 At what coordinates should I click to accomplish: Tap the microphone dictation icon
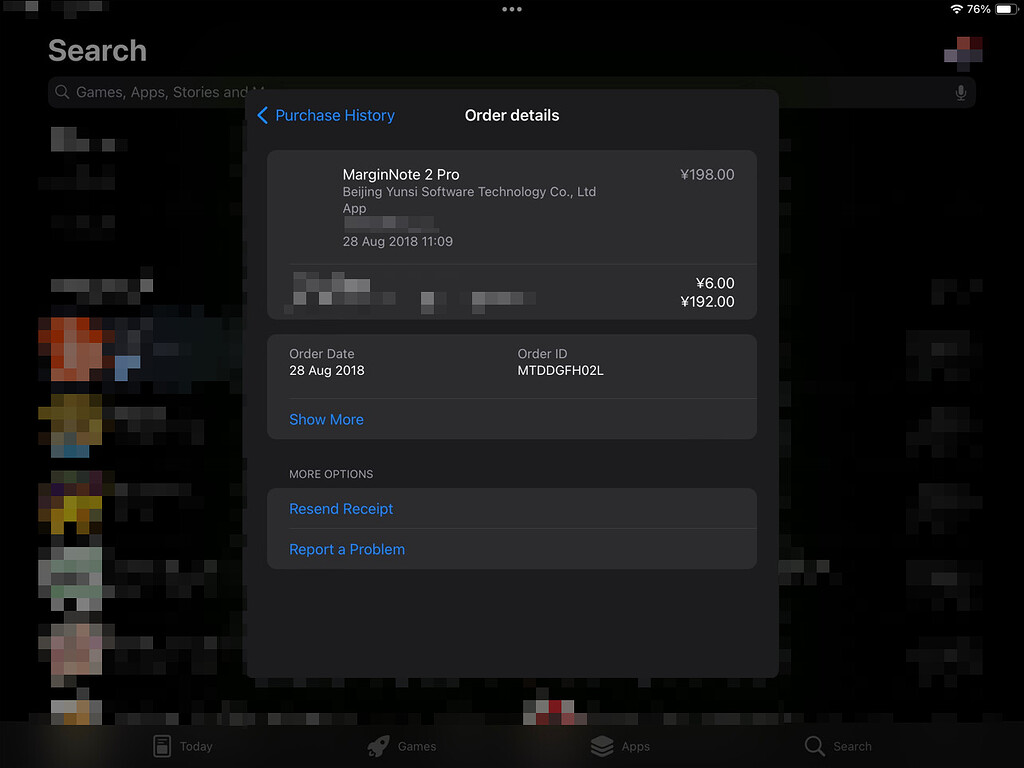click(960, 93)
